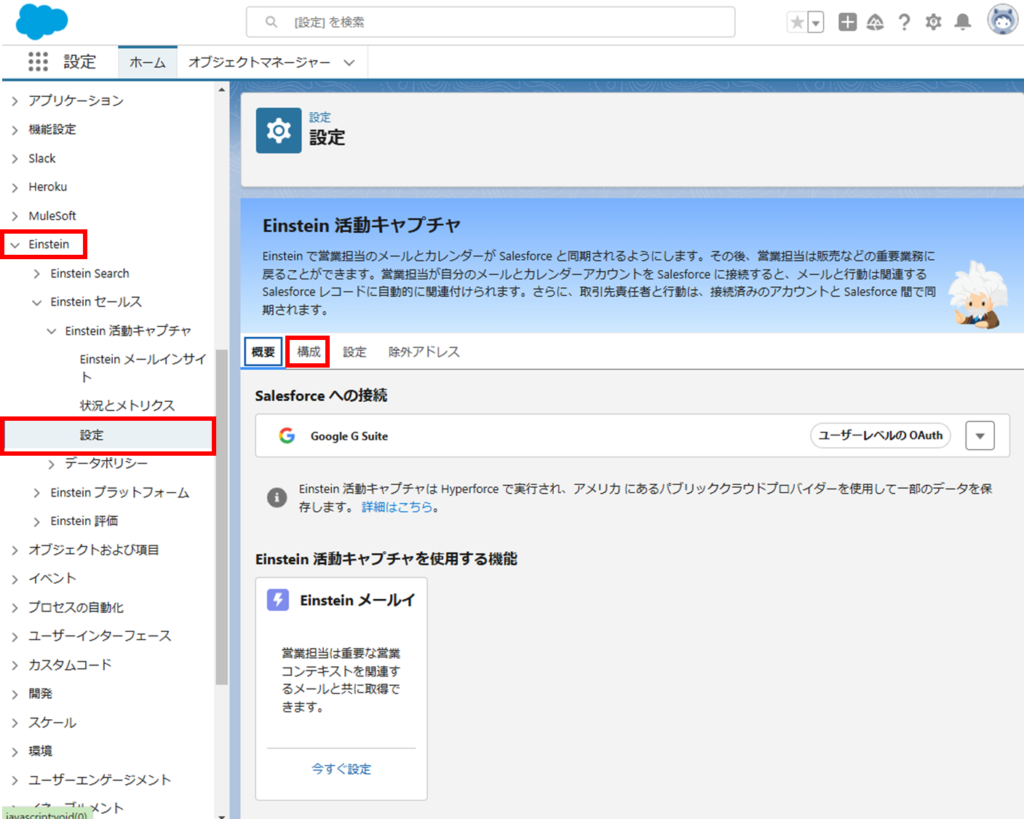Switch to the 概要 tab

point(263,352)
